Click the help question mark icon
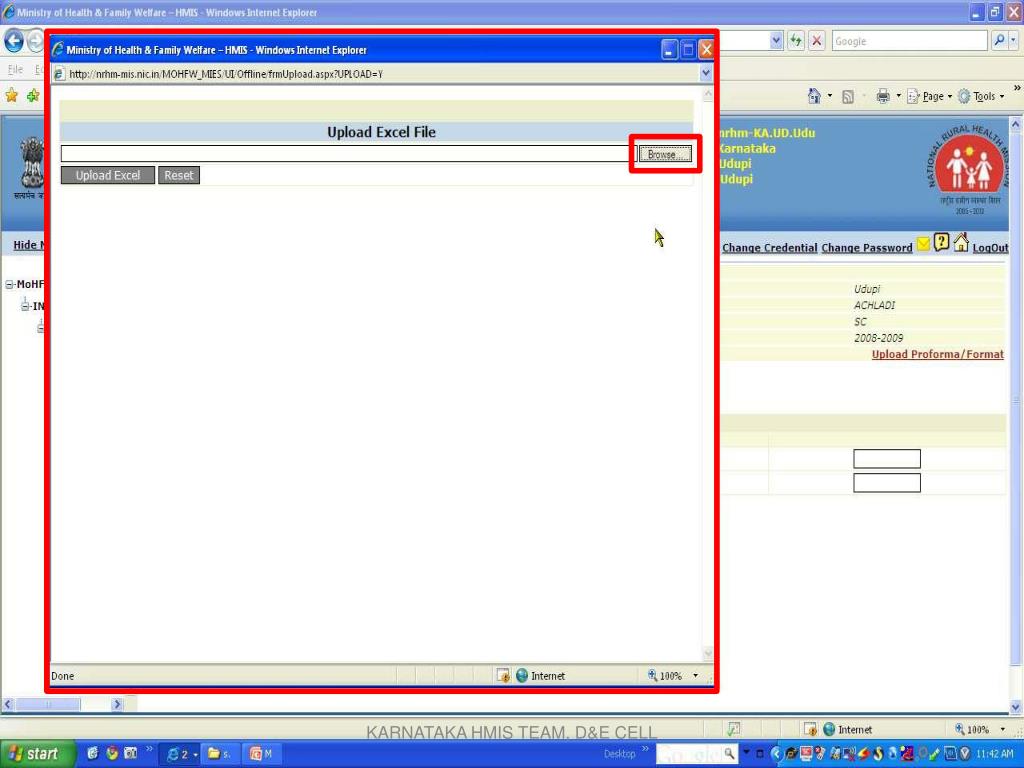The height and width of the screenshot is (768, 1024). pos(941,242)
